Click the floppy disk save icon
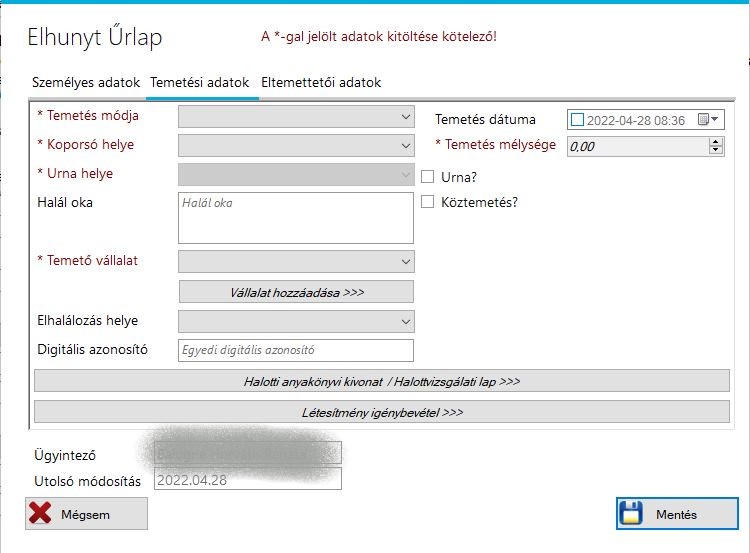The image size is (750, 553). (630, 514)
